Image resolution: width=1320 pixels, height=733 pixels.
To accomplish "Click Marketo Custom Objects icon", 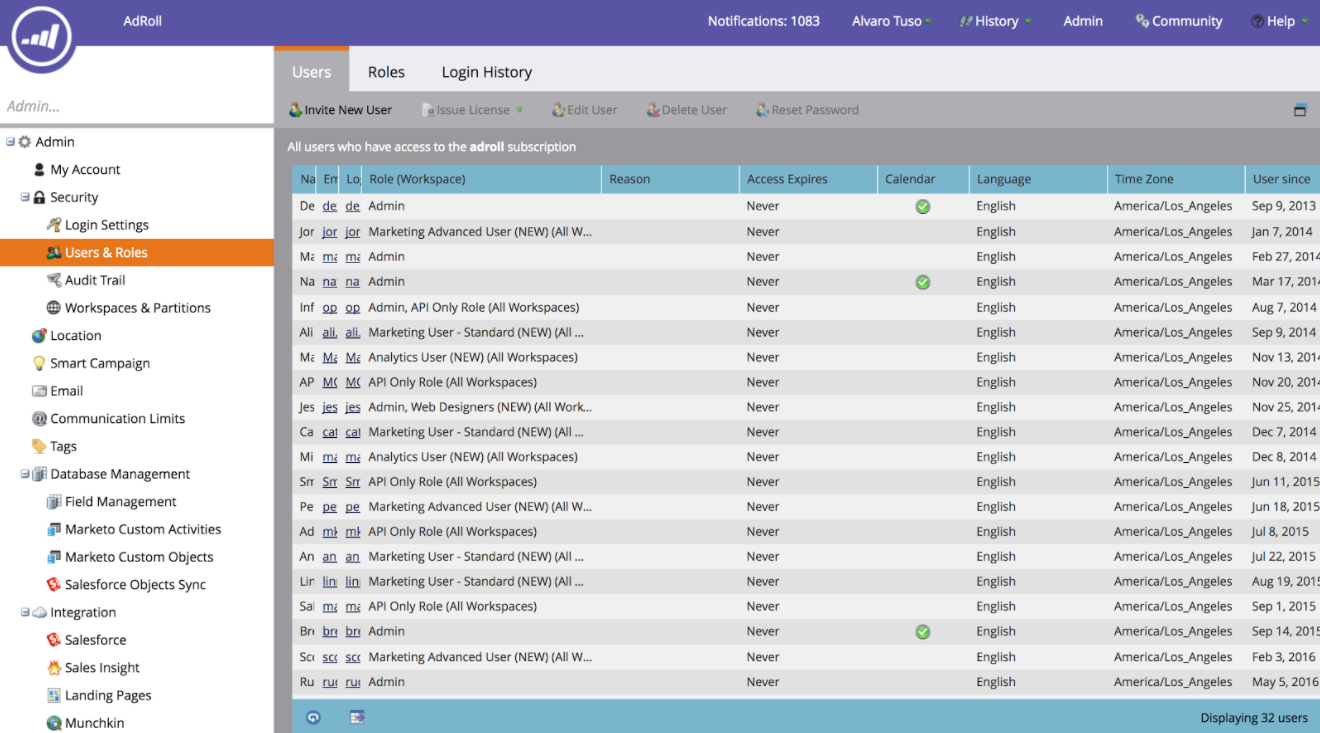I will pos(54,557).
